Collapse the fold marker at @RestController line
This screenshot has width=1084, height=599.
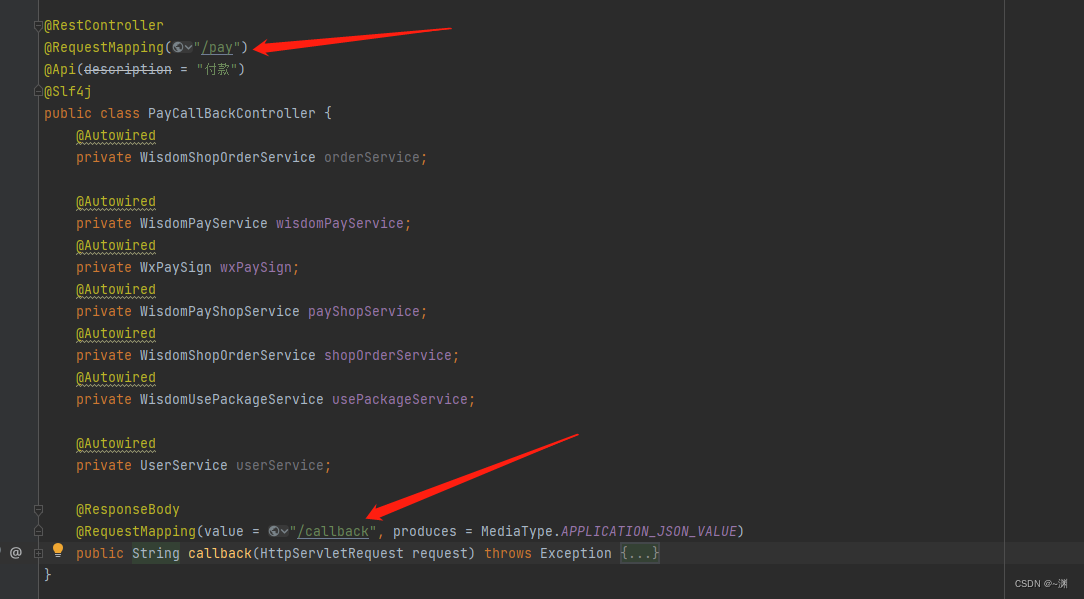click(x=38, y=26)
